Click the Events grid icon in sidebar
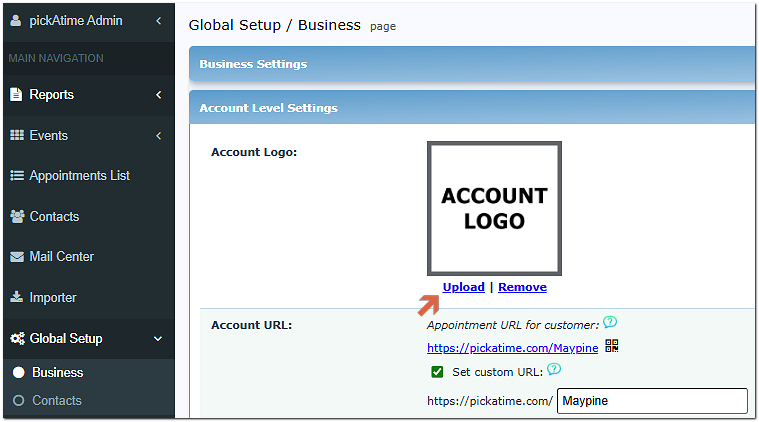The width and height of the screenshot is (759, 422). click(x=16, y=135)
